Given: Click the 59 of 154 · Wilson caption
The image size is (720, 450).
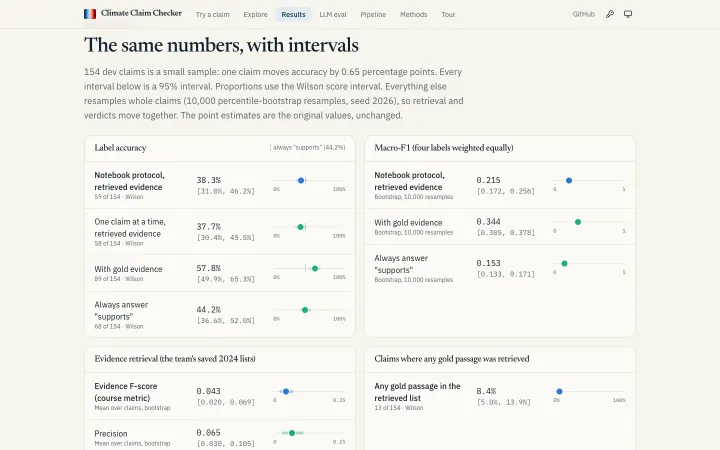Looking at the screenshot, I should click(119, 197).
